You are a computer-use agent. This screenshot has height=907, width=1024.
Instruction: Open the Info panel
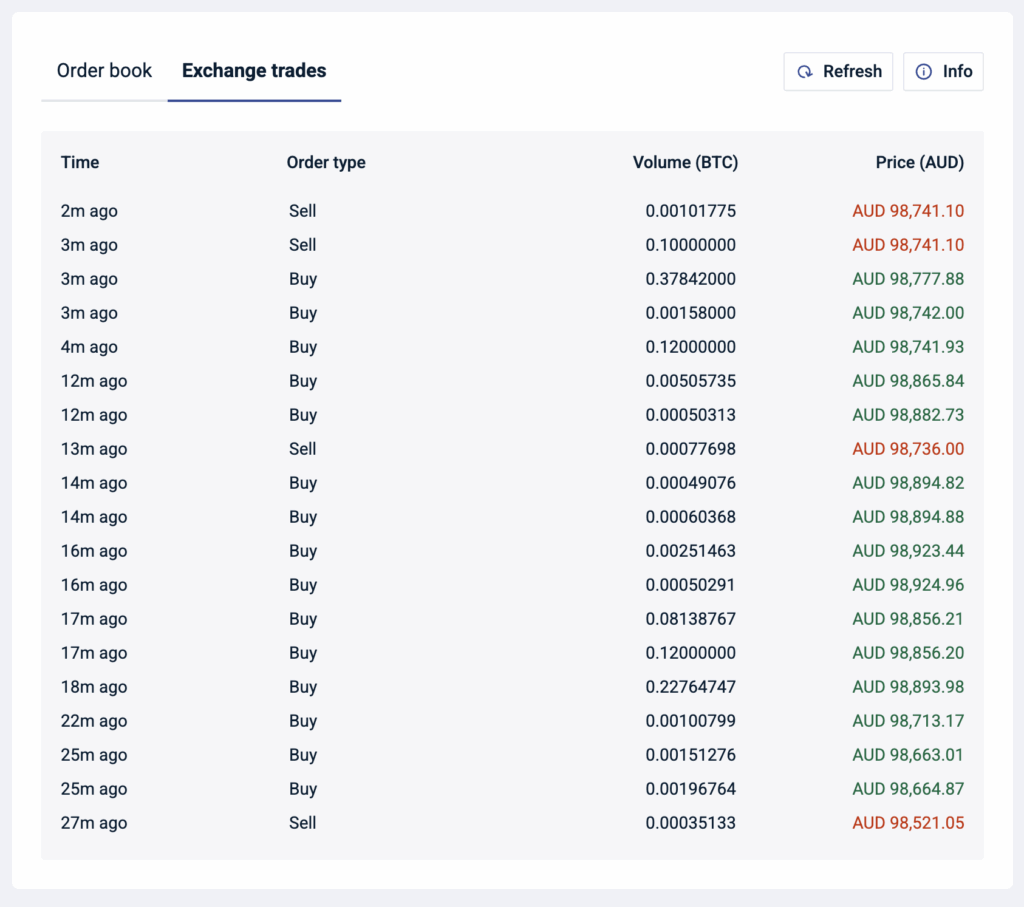(x=943, y=71)
